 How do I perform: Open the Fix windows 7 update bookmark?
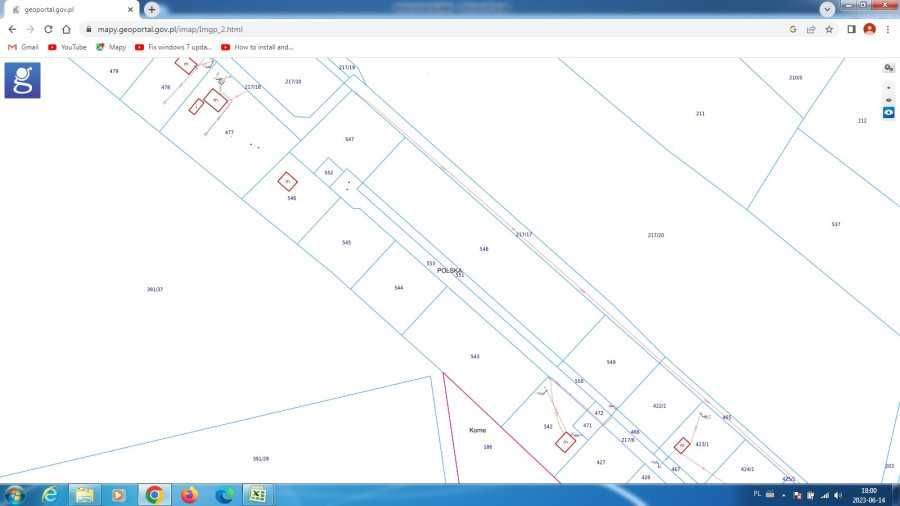[x=173, y=47]
